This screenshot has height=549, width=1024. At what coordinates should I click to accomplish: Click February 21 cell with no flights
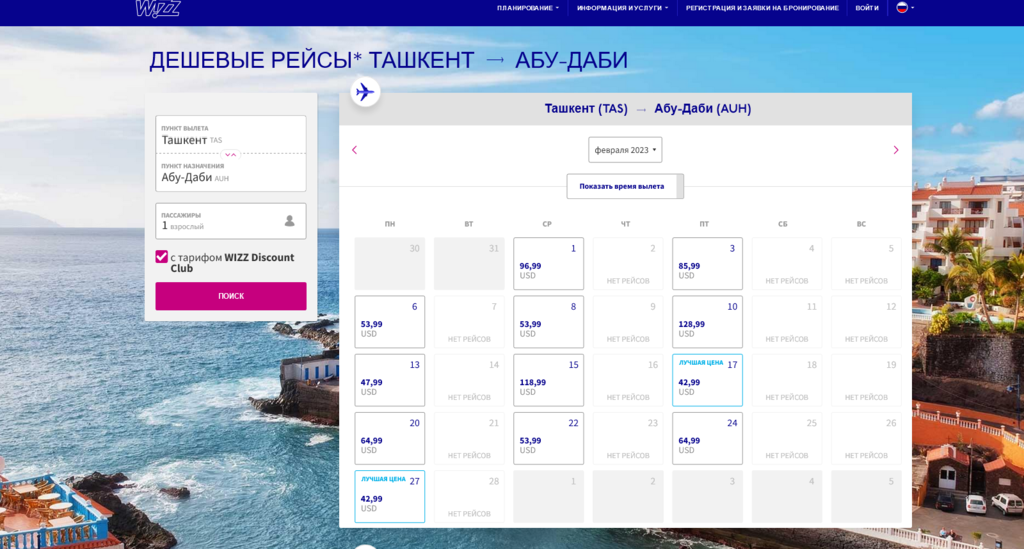pyautogui.click(x=469, y=438)
